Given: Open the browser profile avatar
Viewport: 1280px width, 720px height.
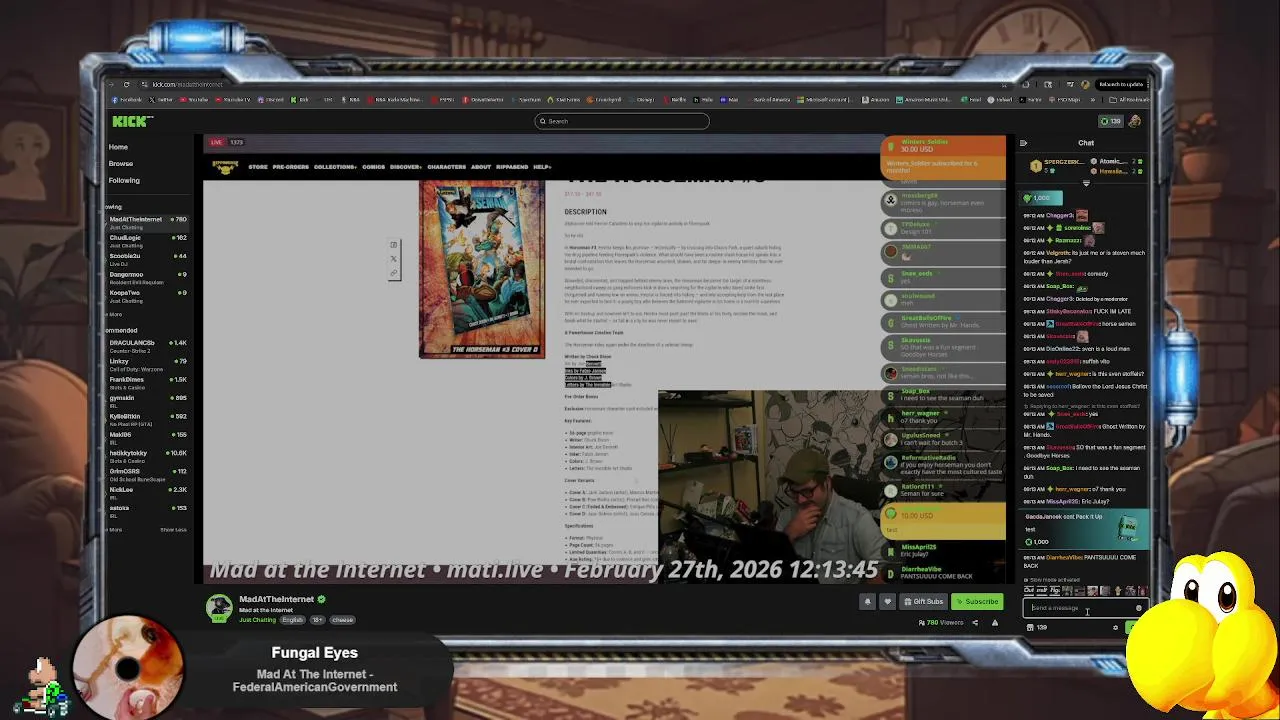Looking at the screenshot, I should (x=1084, y=84).
